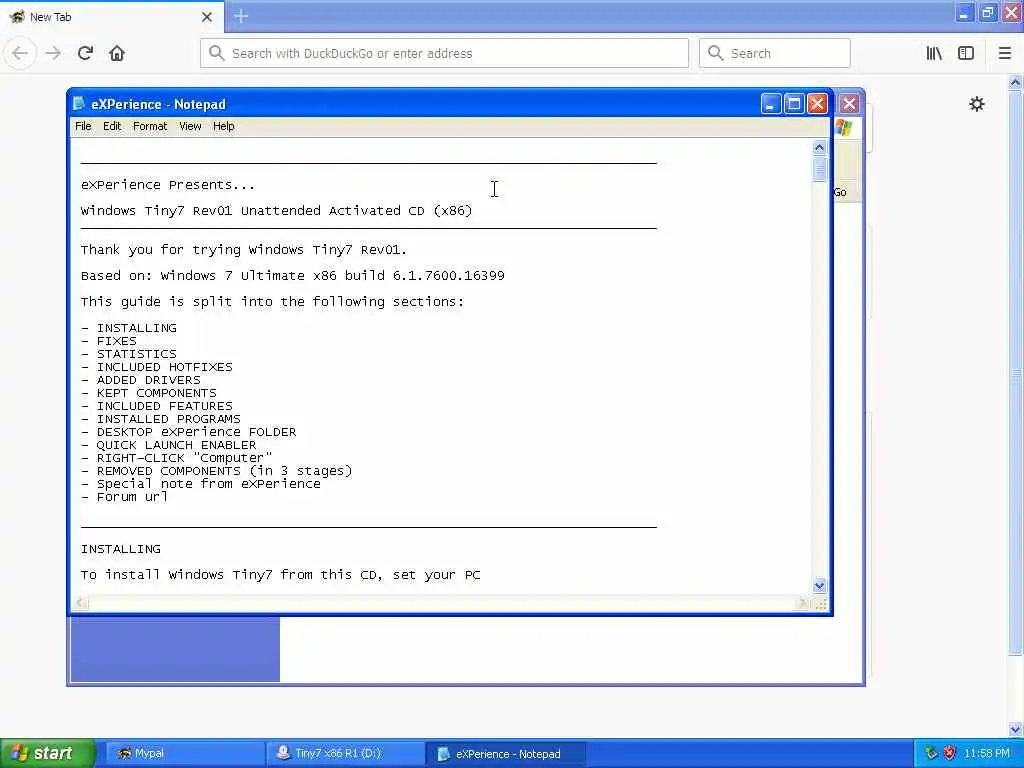Click line 'Windows Tiny7 Rev01 Unattended Activated CD'

coord(276,210)
